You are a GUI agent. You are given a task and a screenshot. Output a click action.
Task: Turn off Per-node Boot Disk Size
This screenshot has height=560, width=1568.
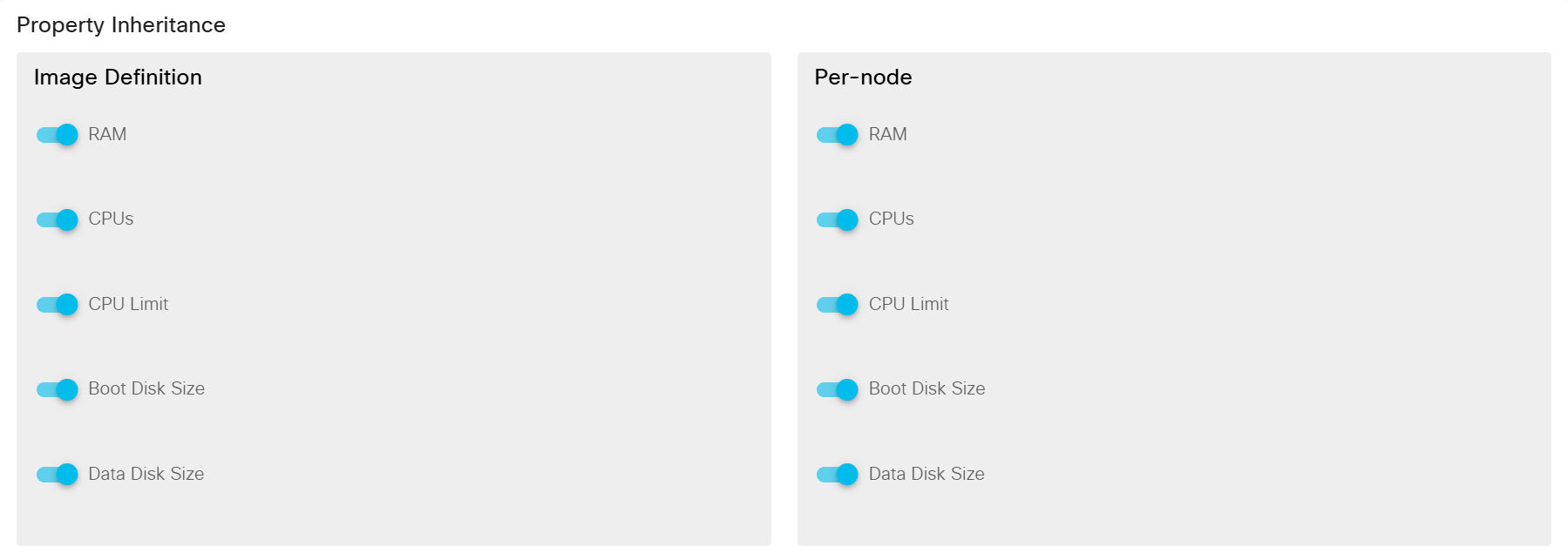tap(837, 389)
